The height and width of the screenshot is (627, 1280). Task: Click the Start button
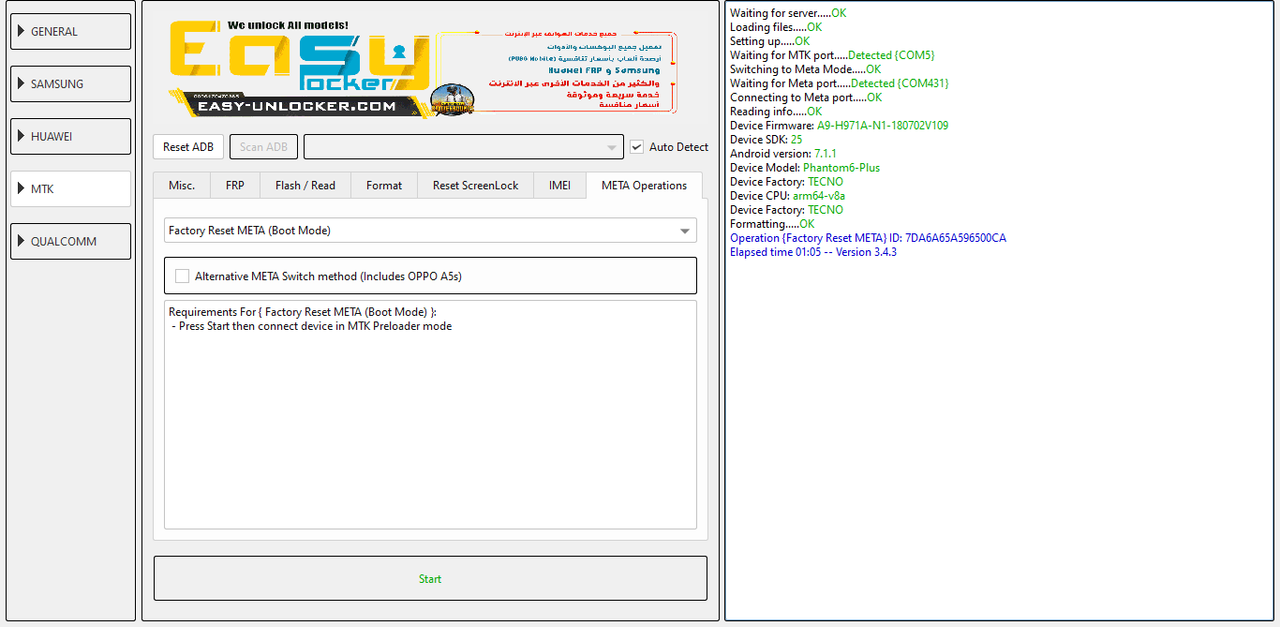(x=430, y=579)
